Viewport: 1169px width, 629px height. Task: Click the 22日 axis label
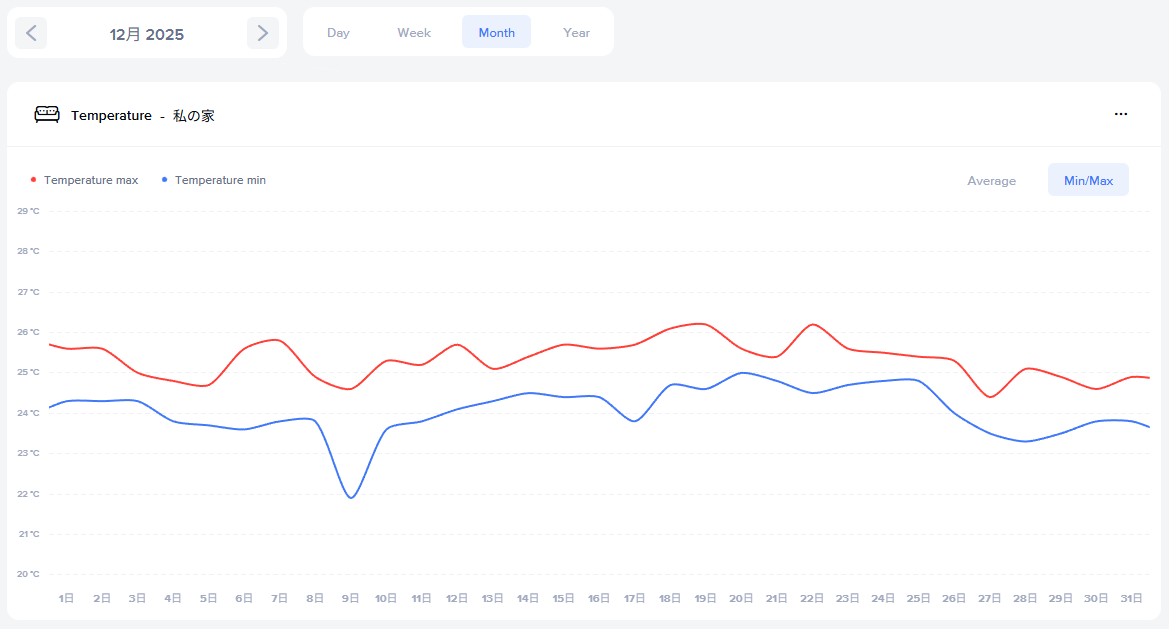812,598
